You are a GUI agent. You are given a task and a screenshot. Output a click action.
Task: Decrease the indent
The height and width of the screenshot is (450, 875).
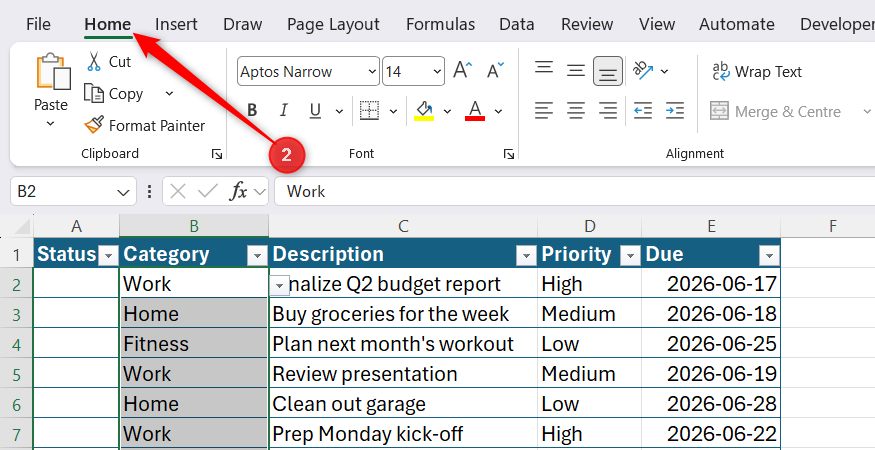click(643, 111)
